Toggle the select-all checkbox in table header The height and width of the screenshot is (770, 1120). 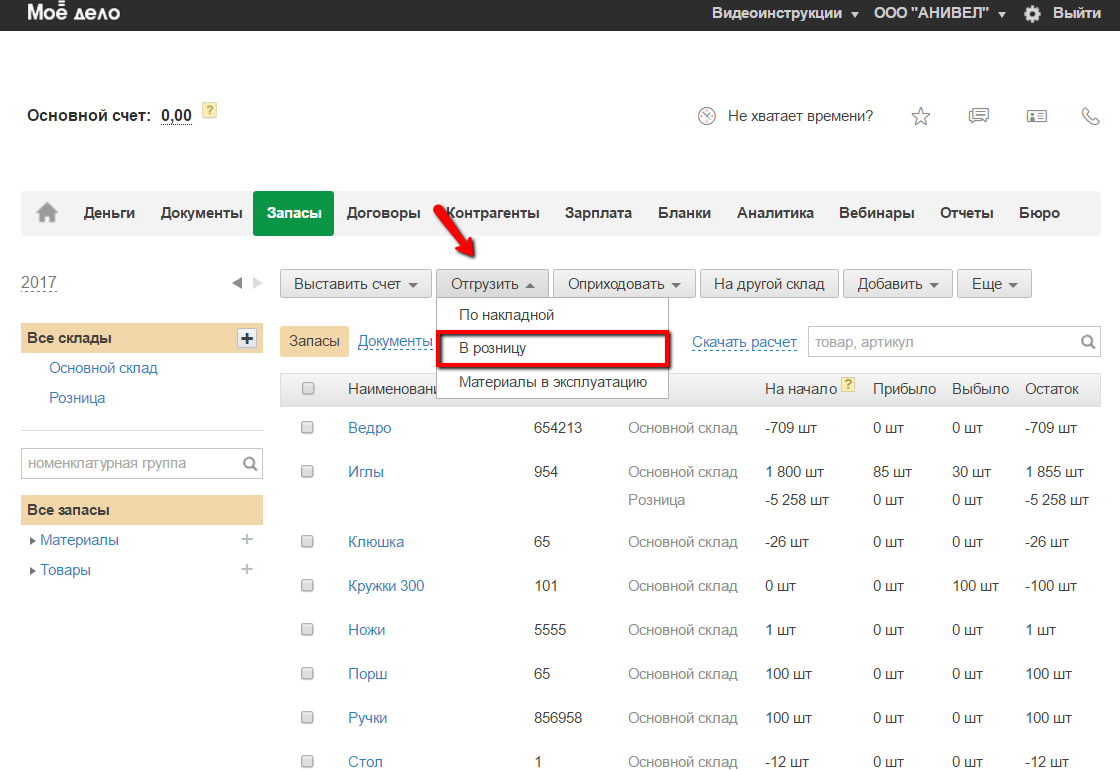[x=308, y=389]
